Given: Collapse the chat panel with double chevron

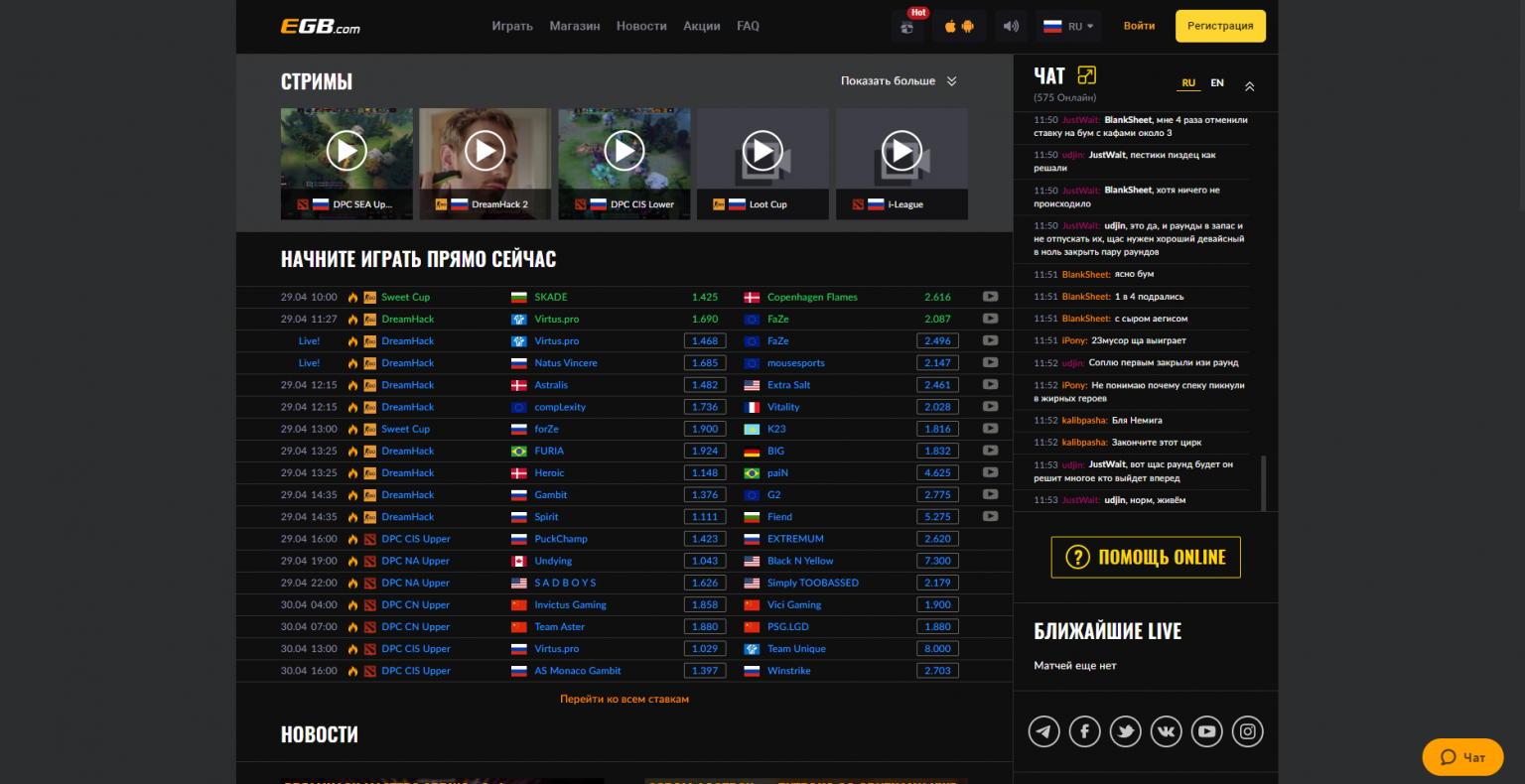Looking at the screenshot, I should click(x=1249, y=86).
